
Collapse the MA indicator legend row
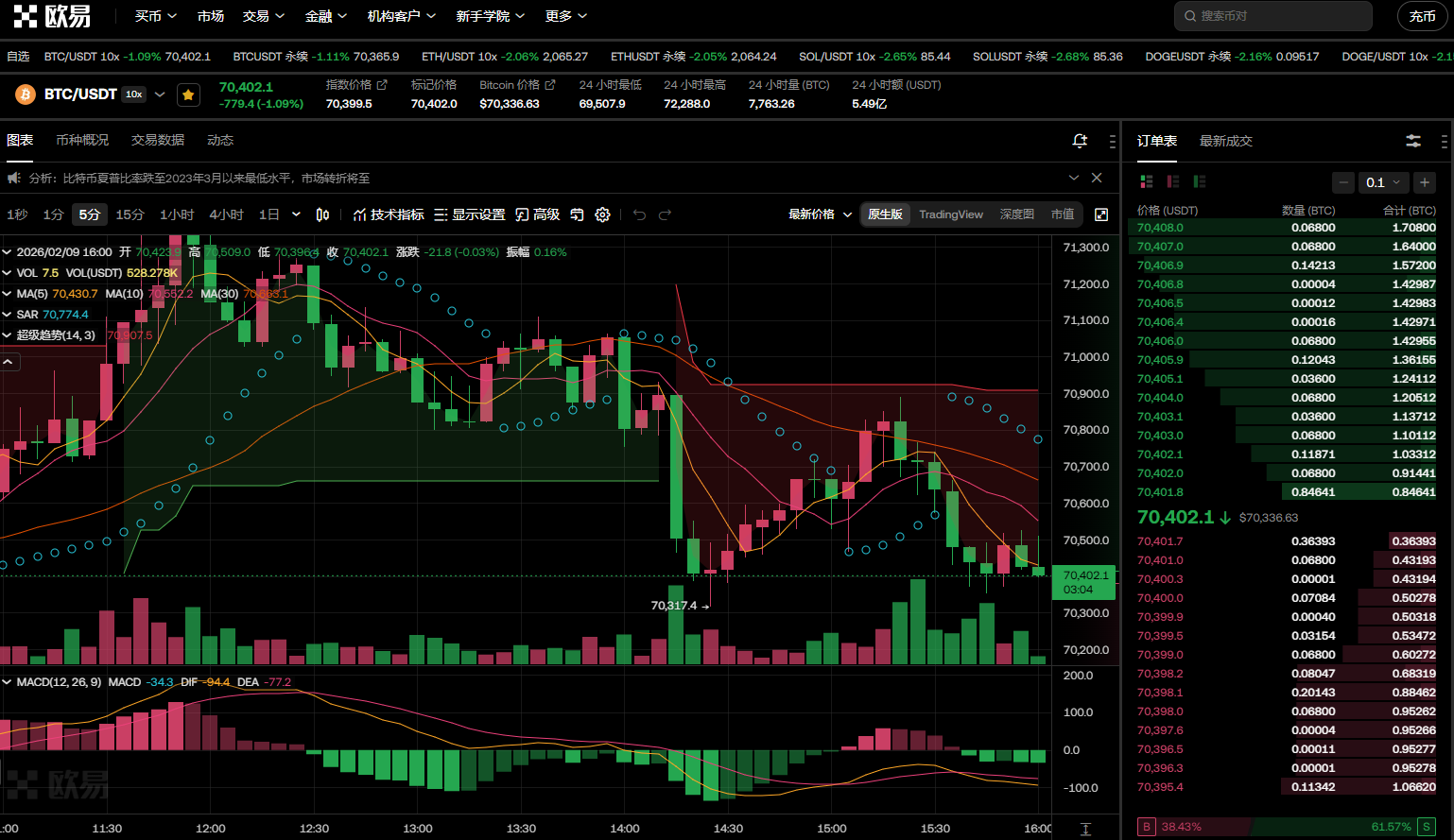pyautogui.click(x=8, y=294)
